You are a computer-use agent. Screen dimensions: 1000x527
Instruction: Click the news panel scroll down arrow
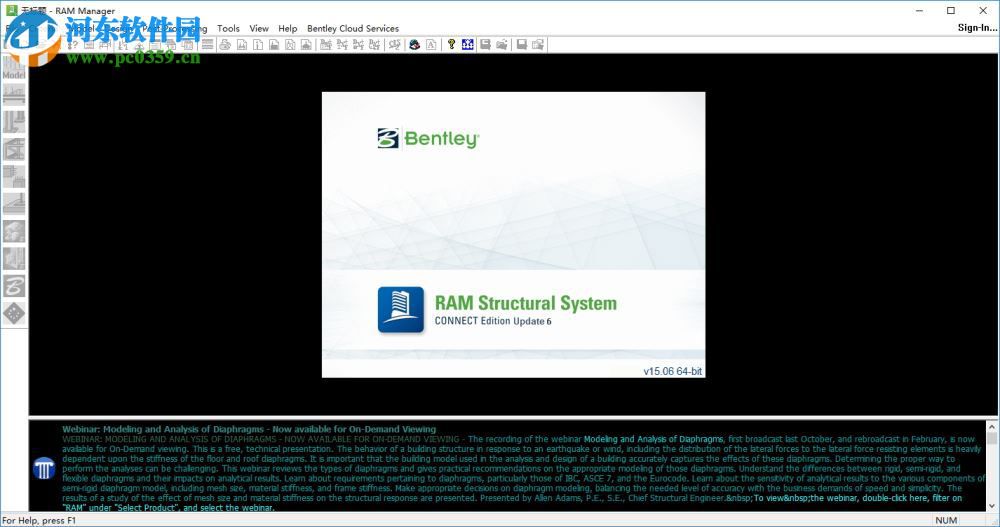pyautogui.click(x=992, y=506)
